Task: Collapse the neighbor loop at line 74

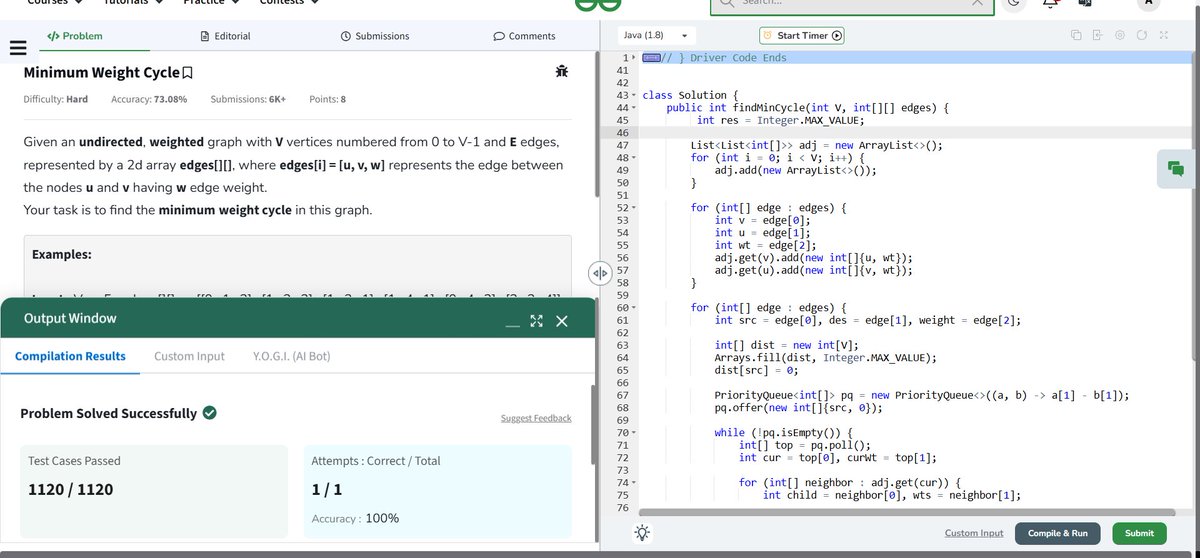Action: [635, 483]
